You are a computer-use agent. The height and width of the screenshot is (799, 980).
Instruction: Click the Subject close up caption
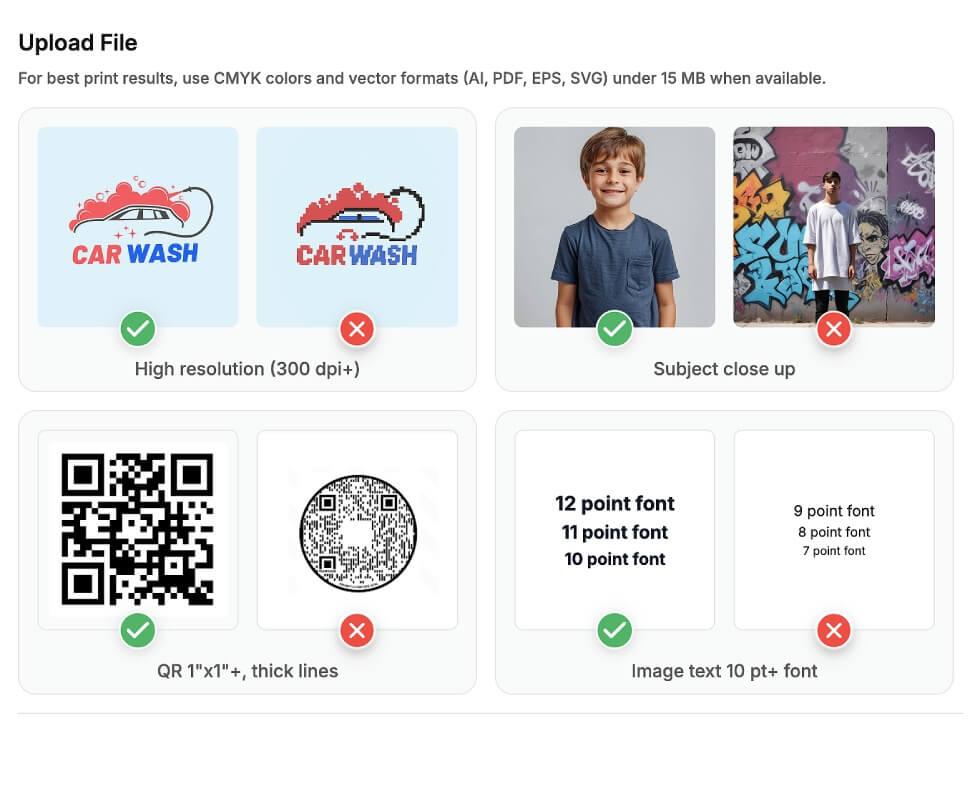point(724,369)
